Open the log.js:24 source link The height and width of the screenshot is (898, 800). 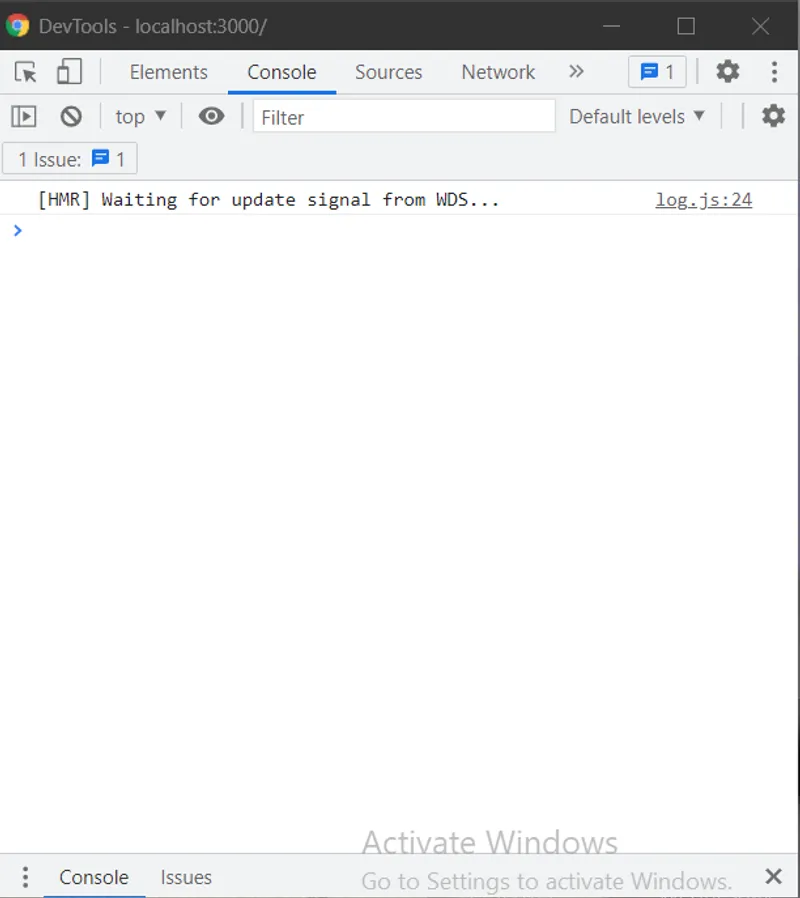(x=703, y=199)
